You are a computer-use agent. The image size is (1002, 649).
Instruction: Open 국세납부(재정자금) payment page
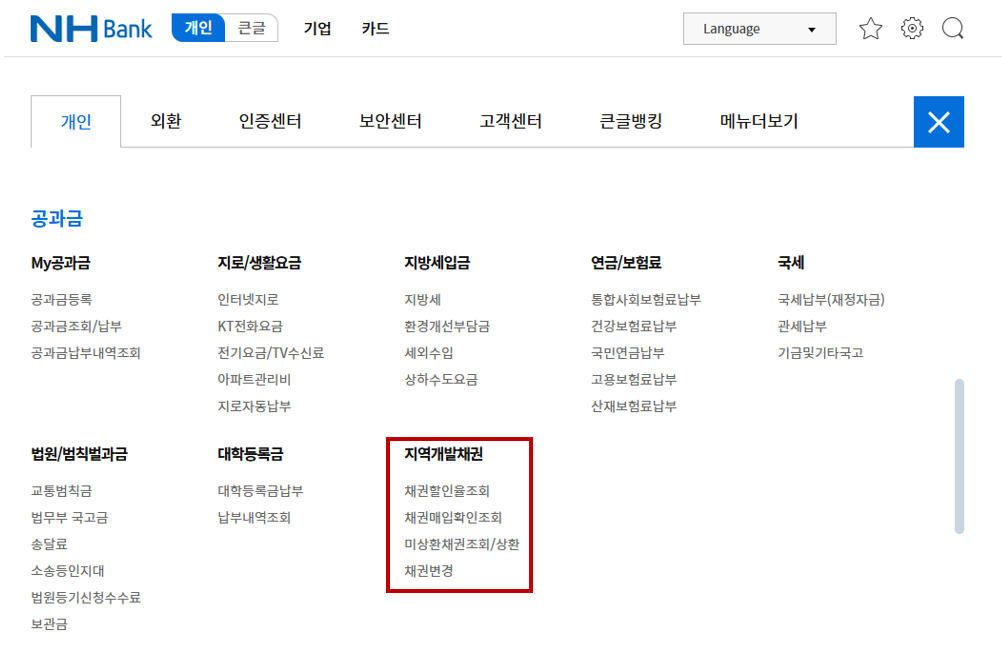pyautogui.click(x=830, y=299)
